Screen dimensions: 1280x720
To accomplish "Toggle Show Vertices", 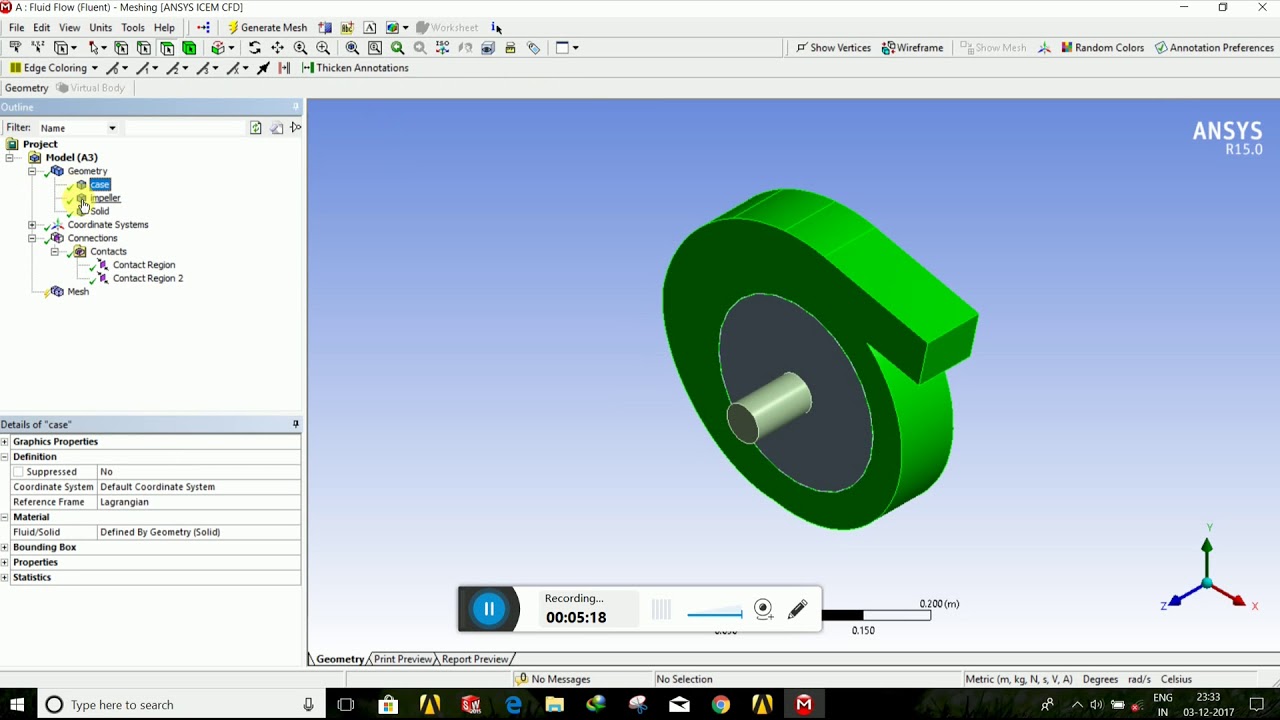I will (833, 48).
